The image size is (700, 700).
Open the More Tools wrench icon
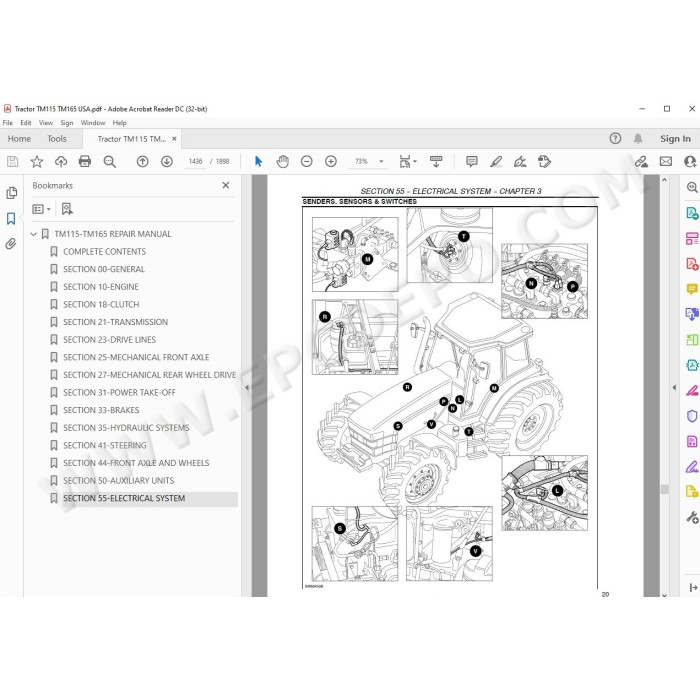pyautogui.click(x=692, y=517)
